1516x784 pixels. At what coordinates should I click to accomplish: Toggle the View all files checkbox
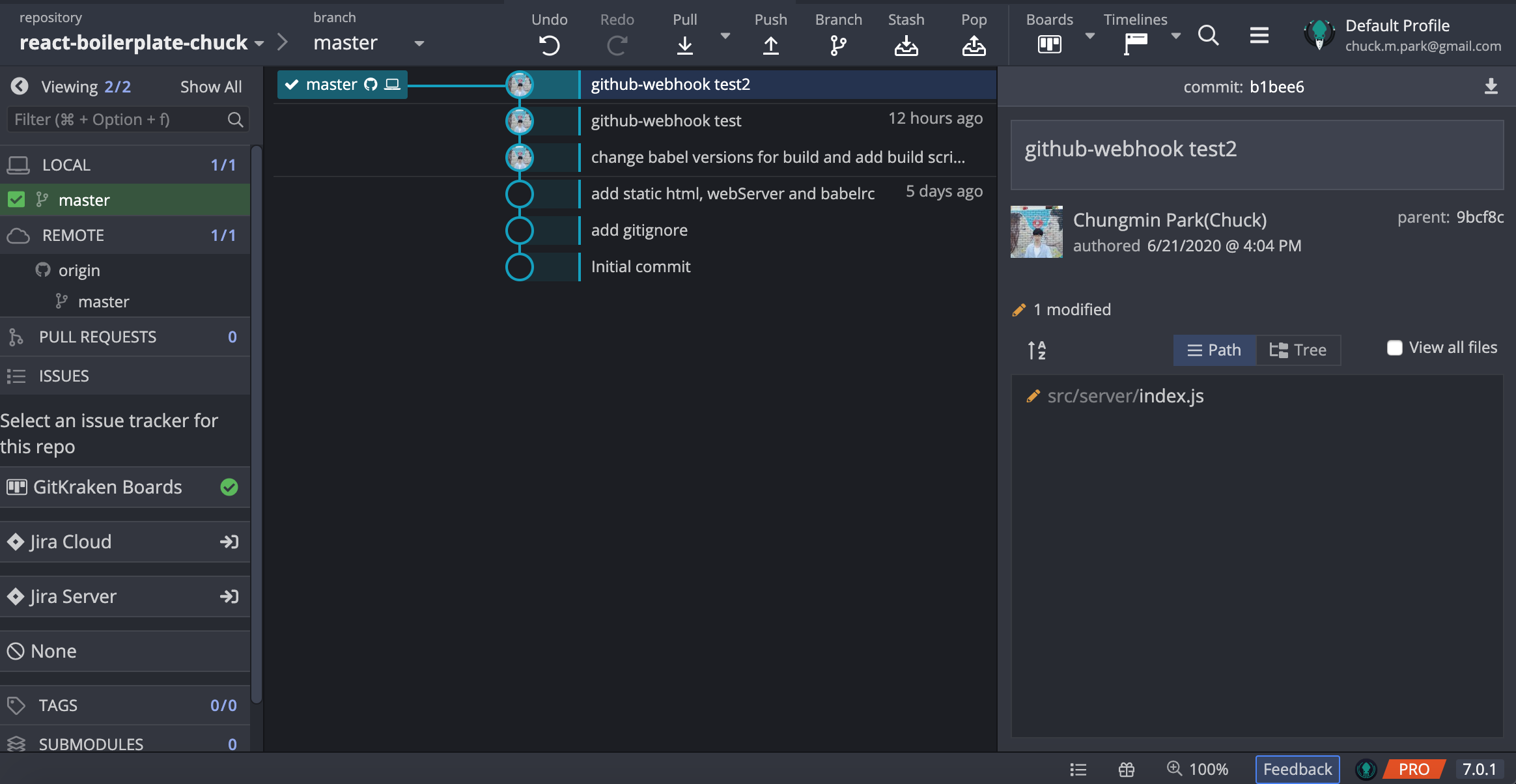click(1394, 348)
